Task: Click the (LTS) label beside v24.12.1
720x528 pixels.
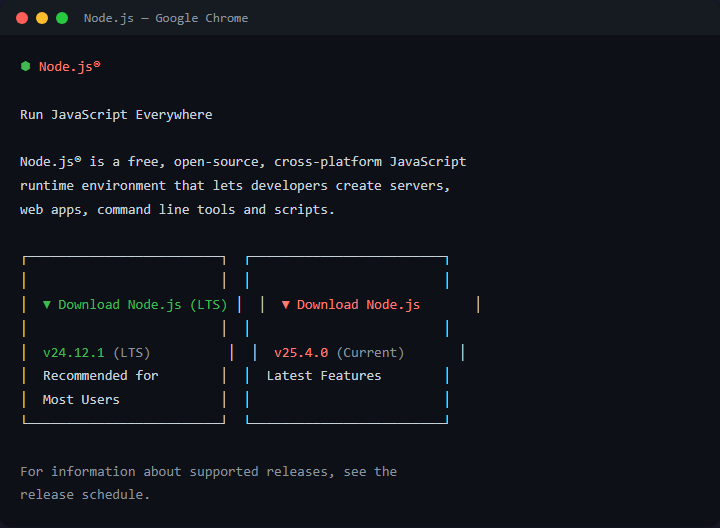Action: tap(132, 353)
